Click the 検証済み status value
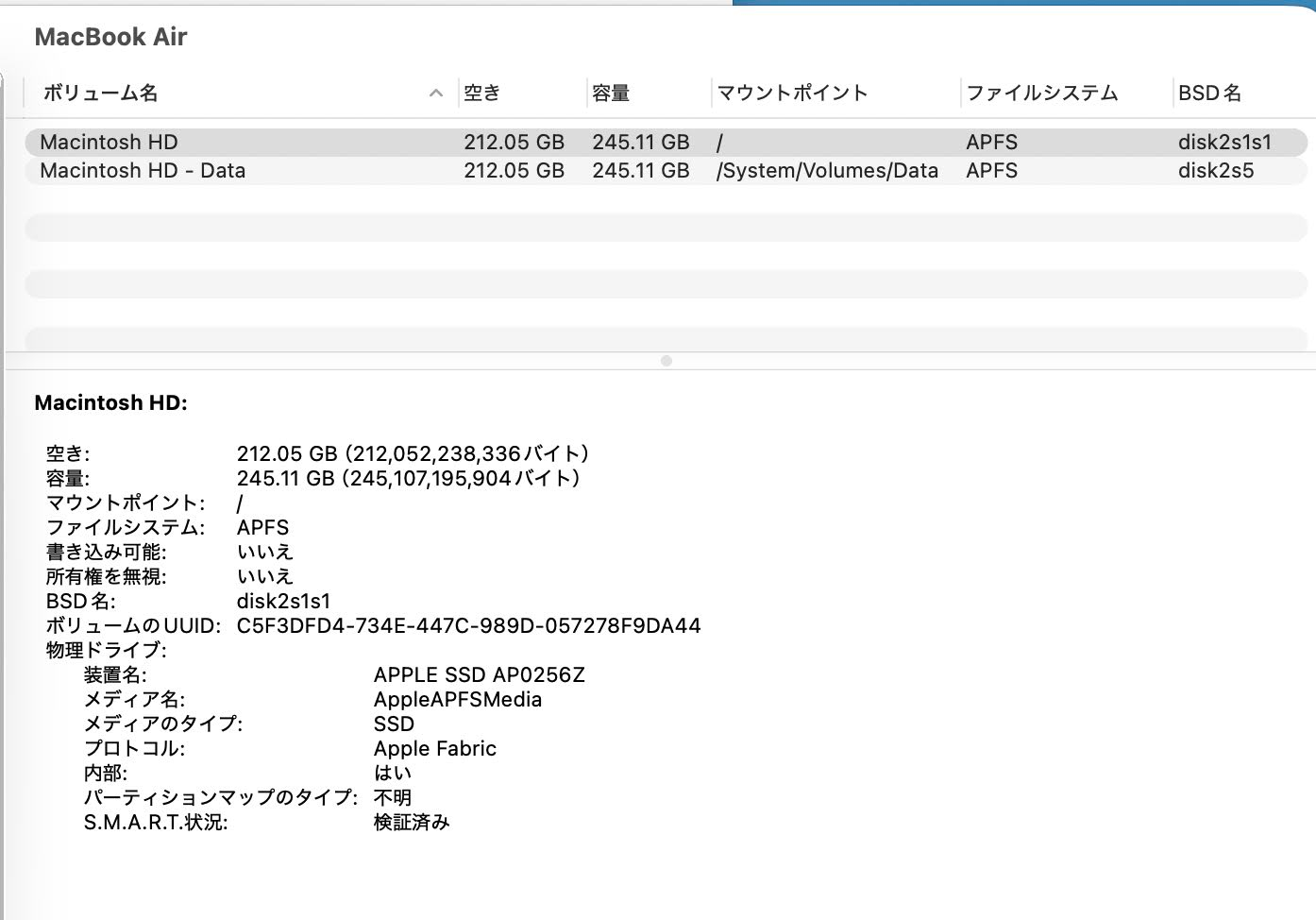 click(412, 822)
